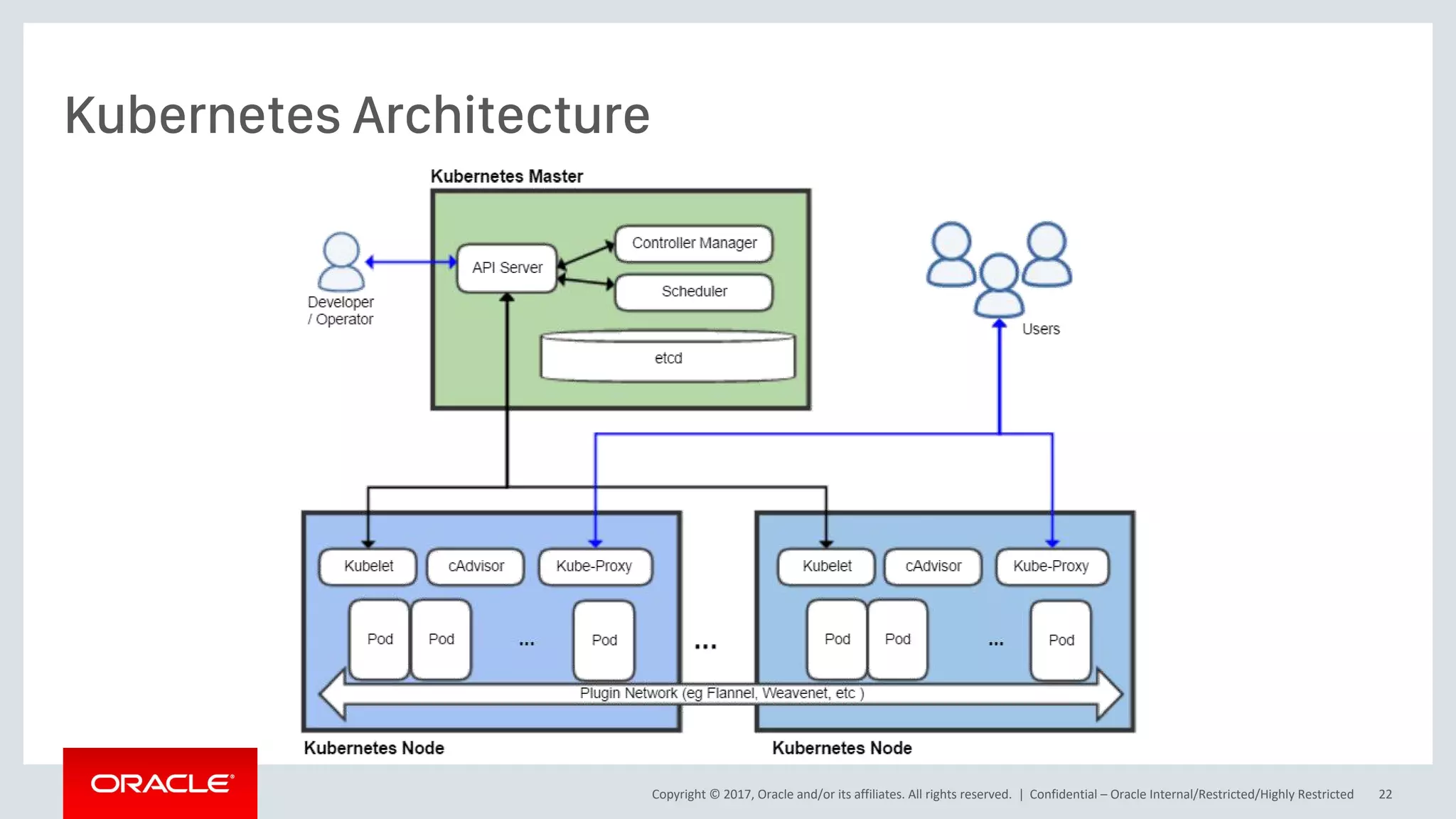The image size is (1456, 819).
Task: Click the Kubernetes Master label
Action: pos(506,176)
